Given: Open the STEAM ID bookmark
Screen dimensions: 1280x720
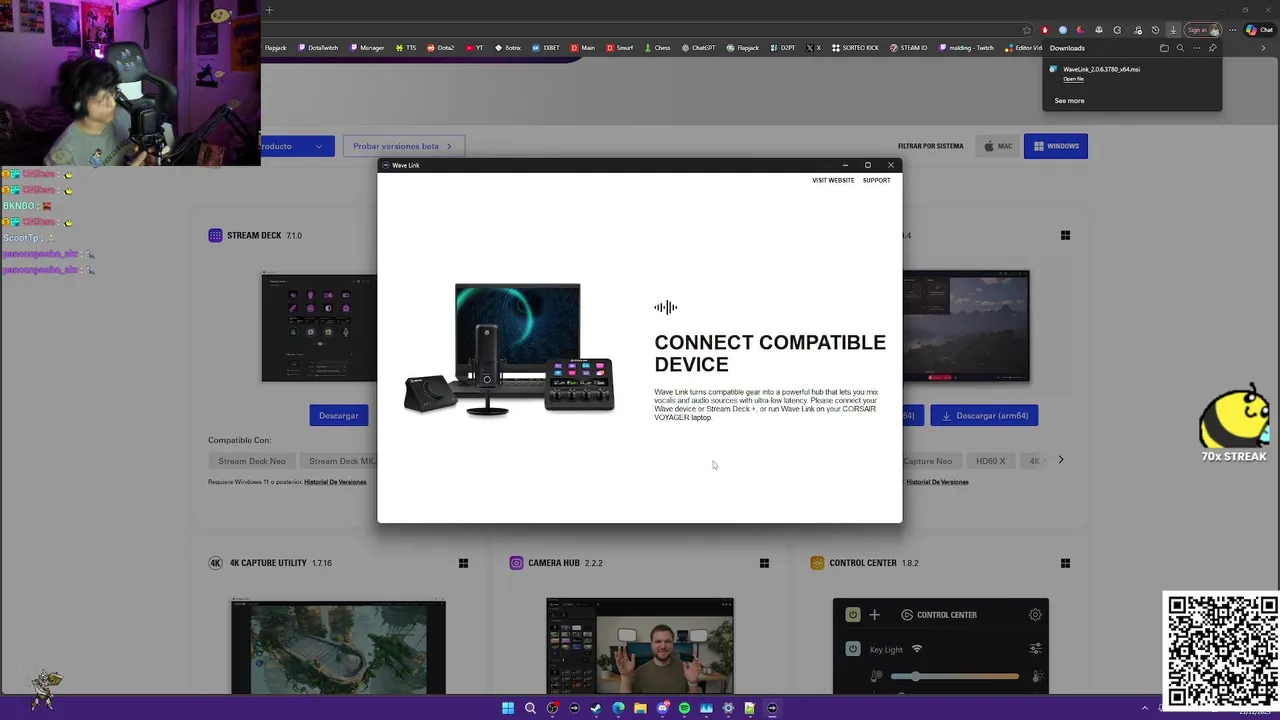Looking at the screenshot, I should tap(908, 48).
